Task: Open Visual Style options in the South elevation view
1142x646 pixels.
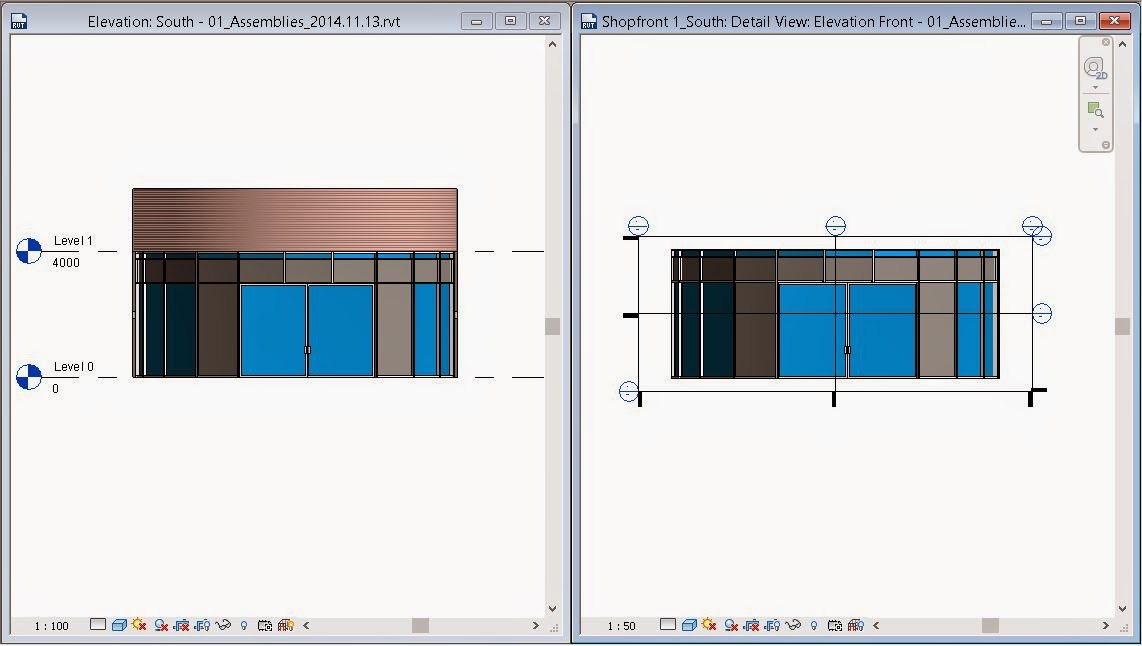Action: [118, 625]
